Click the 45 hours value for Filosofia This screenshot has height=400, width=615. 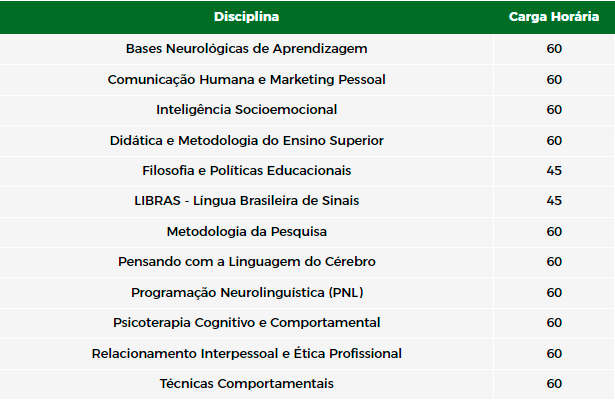click(x=554, y=171)
